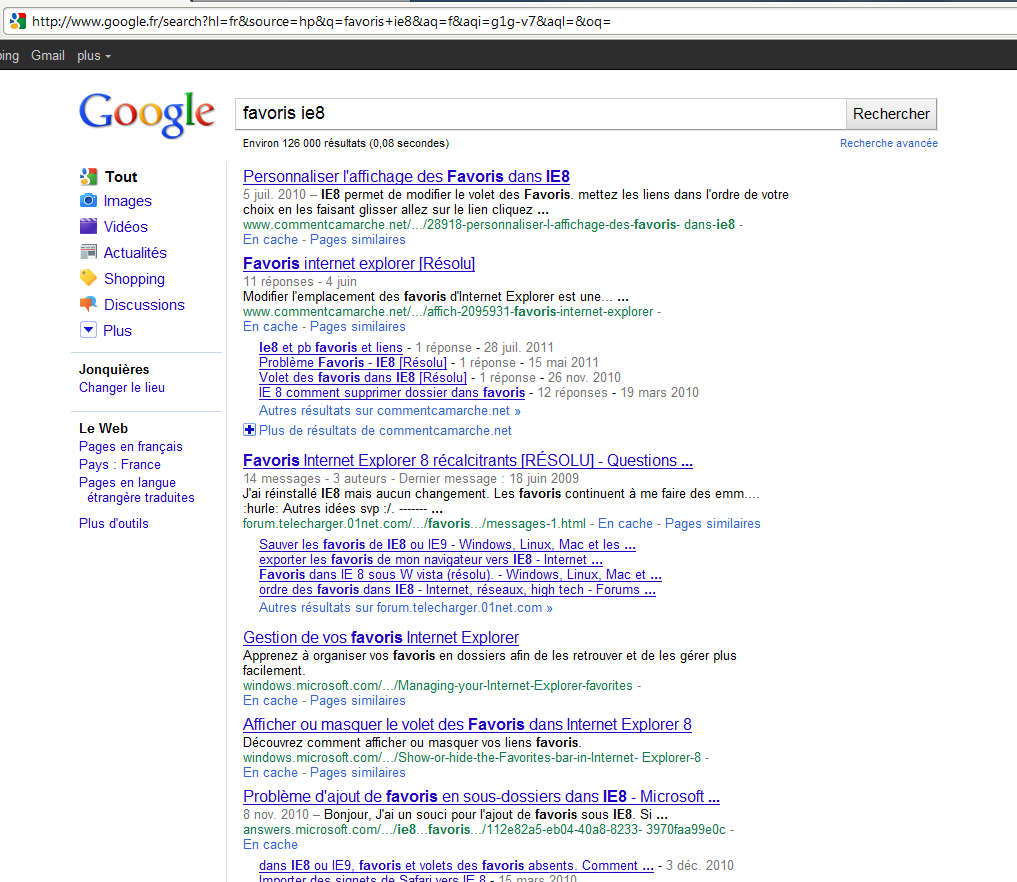Screen dimensions: 1017x882
Task: Switch to Discussions results
Action: pos(144,305)
